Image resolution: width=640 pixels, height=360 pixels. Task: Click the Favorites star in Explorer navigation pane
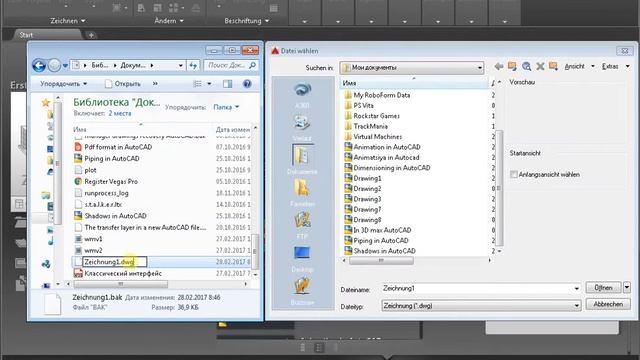point(46,102)
